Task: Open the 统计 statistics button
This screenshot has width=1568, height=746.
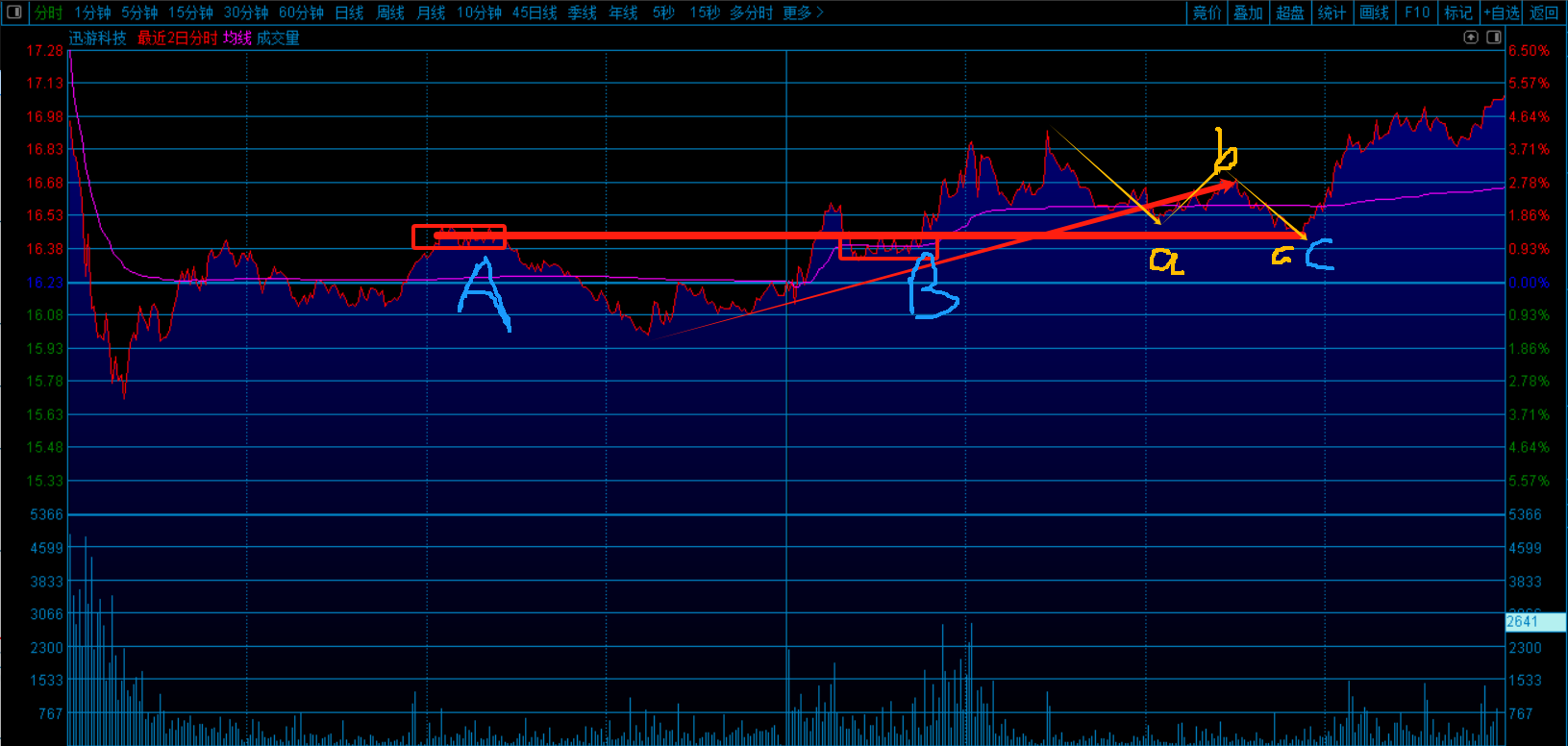Action: point(1332,12)
